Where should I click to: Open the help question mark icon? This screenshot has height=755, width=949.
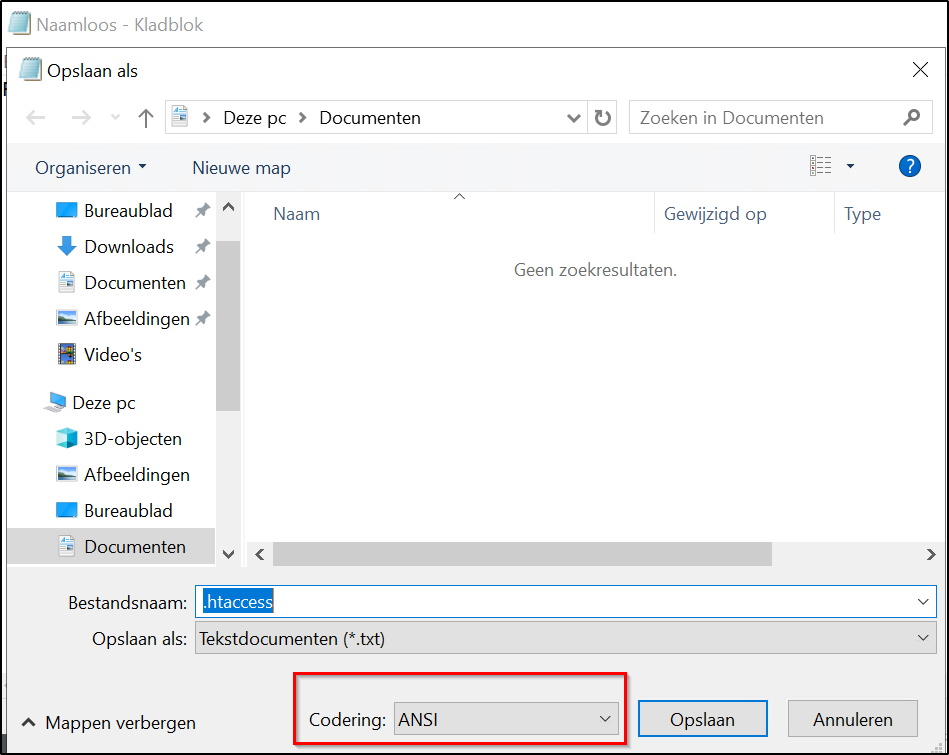pyautogui.click(x=909, y=167)
